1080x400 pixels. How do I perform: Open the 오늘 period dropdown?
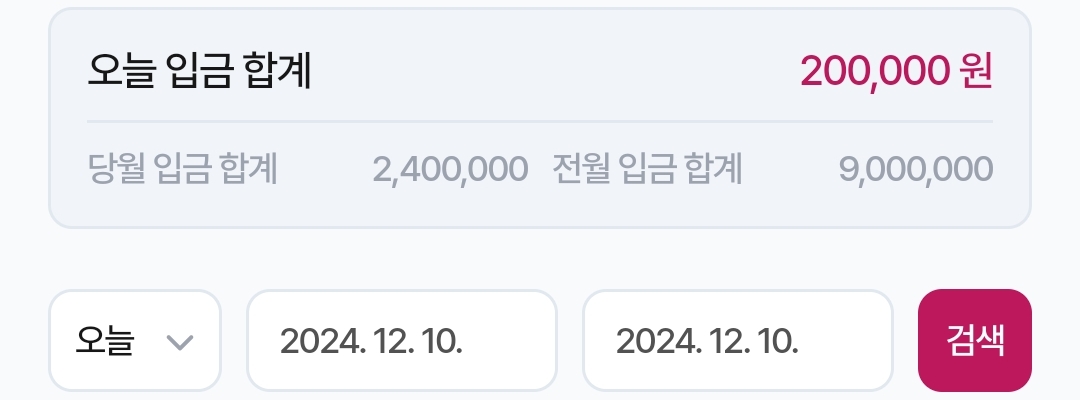point(134,341)
